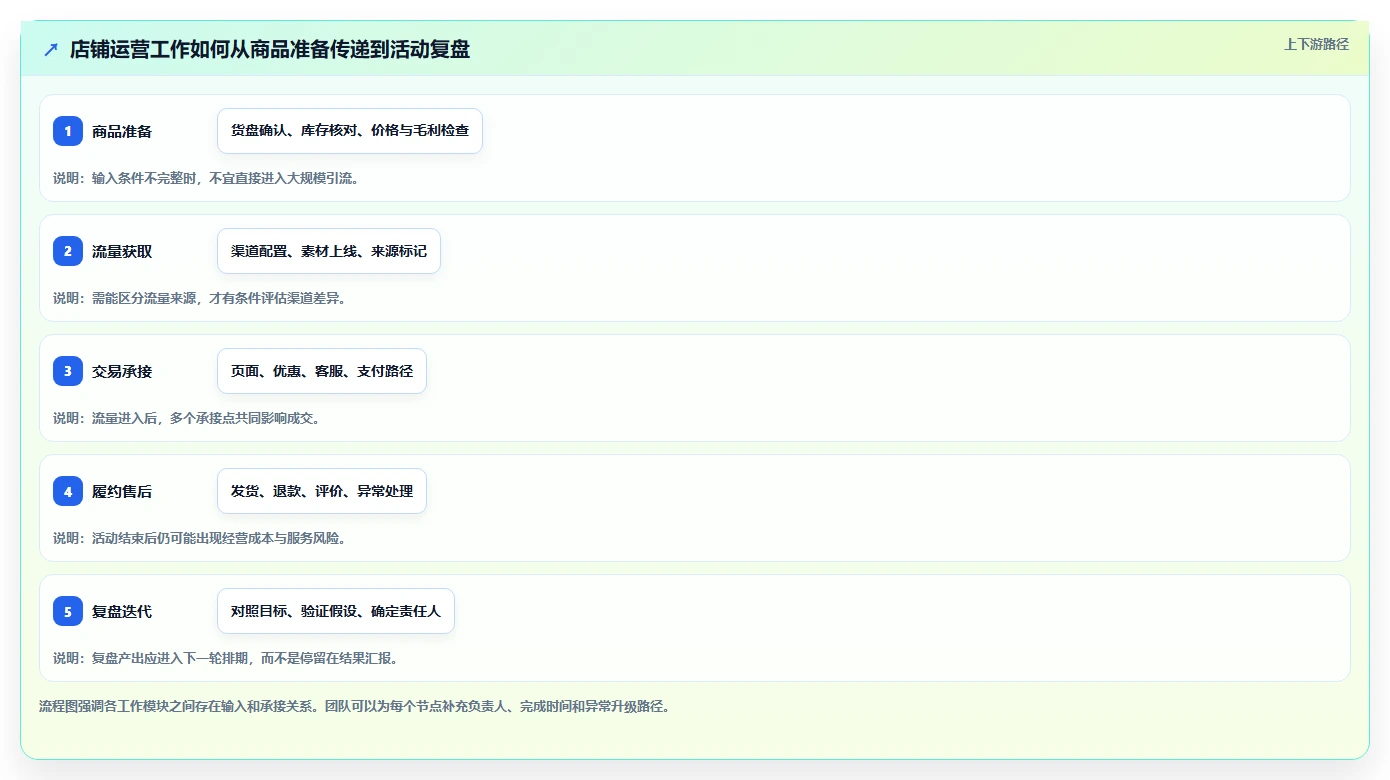Click the step 2 number badge
Image resolution: width=1390 pixels, height=780 pixels.
68,251
